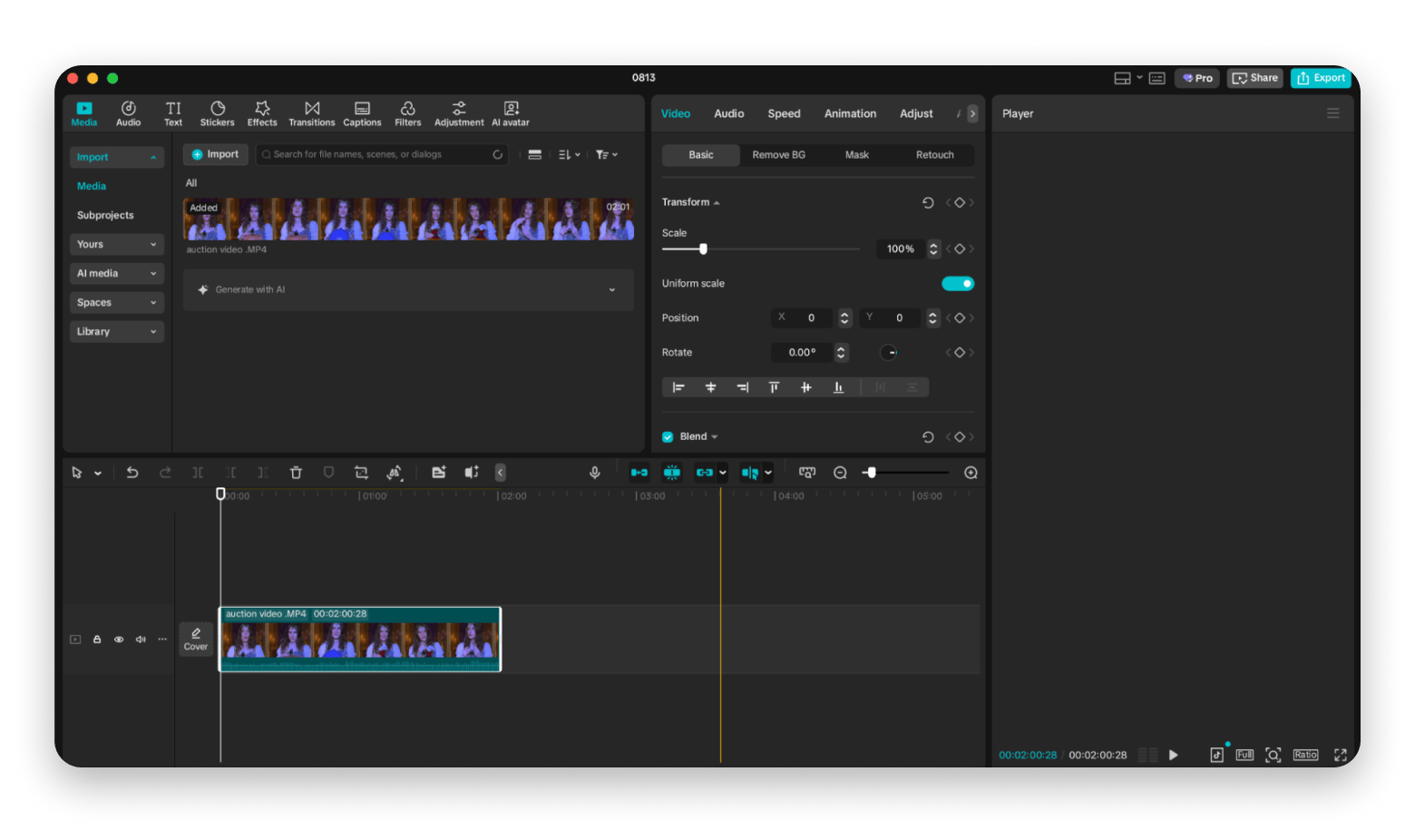Click the Share button

click(x=1254, y=78)
